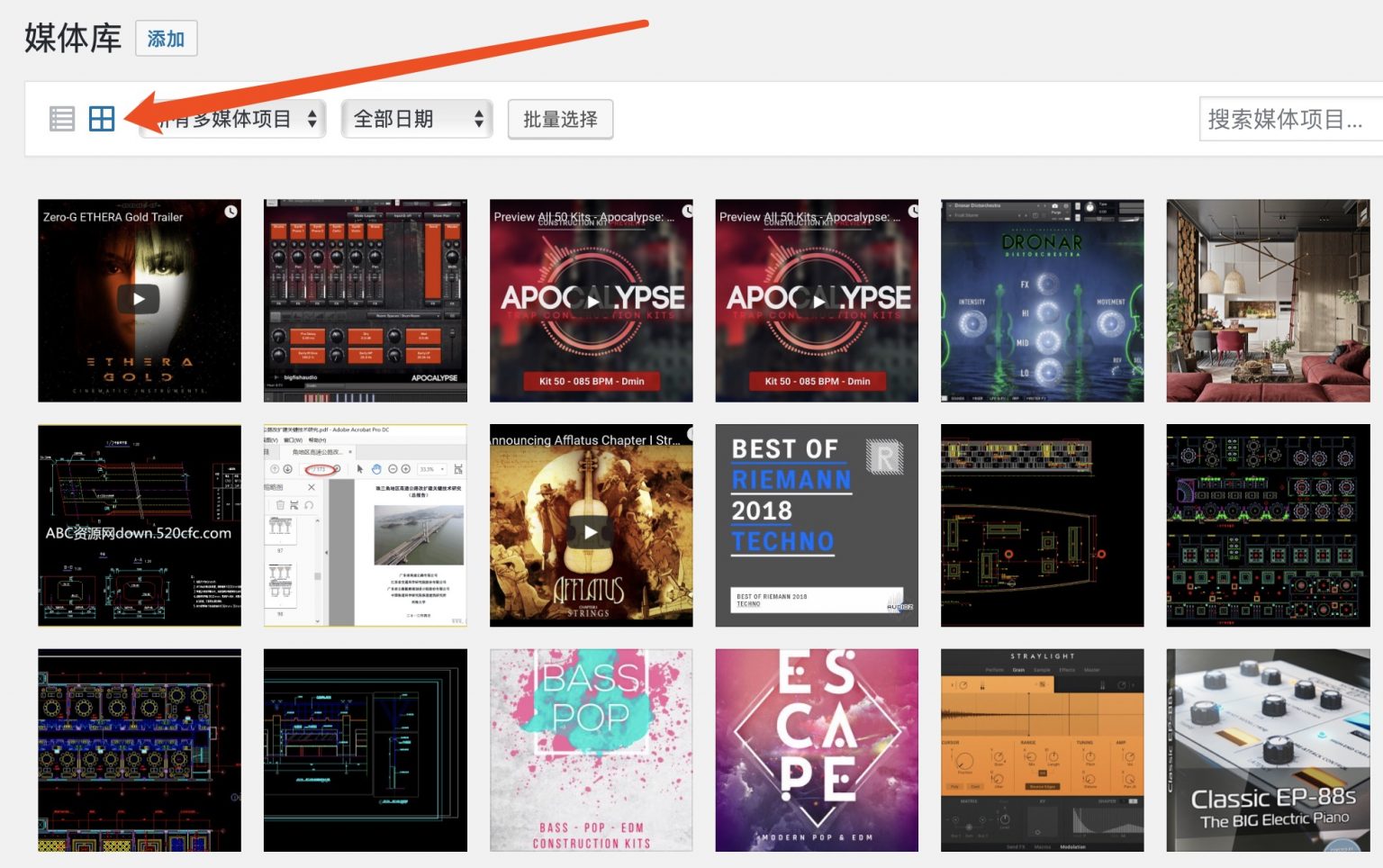Image resolution: width=1383 pixels, height=868 pixels.
Task: Open the Straylight orange synth screenshot
Action: point(1042,750)
